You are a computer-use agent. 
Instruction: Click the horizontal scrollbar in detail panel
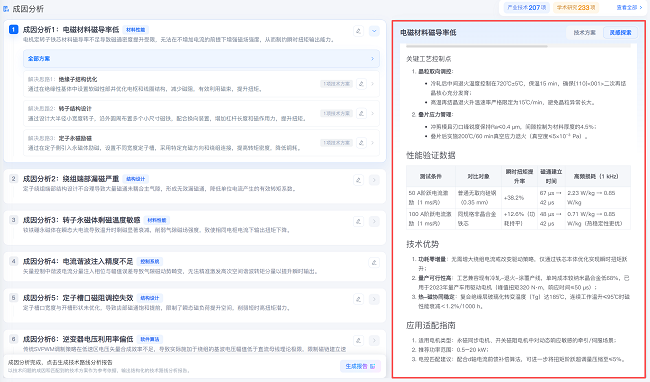click(x=477, y=46)
